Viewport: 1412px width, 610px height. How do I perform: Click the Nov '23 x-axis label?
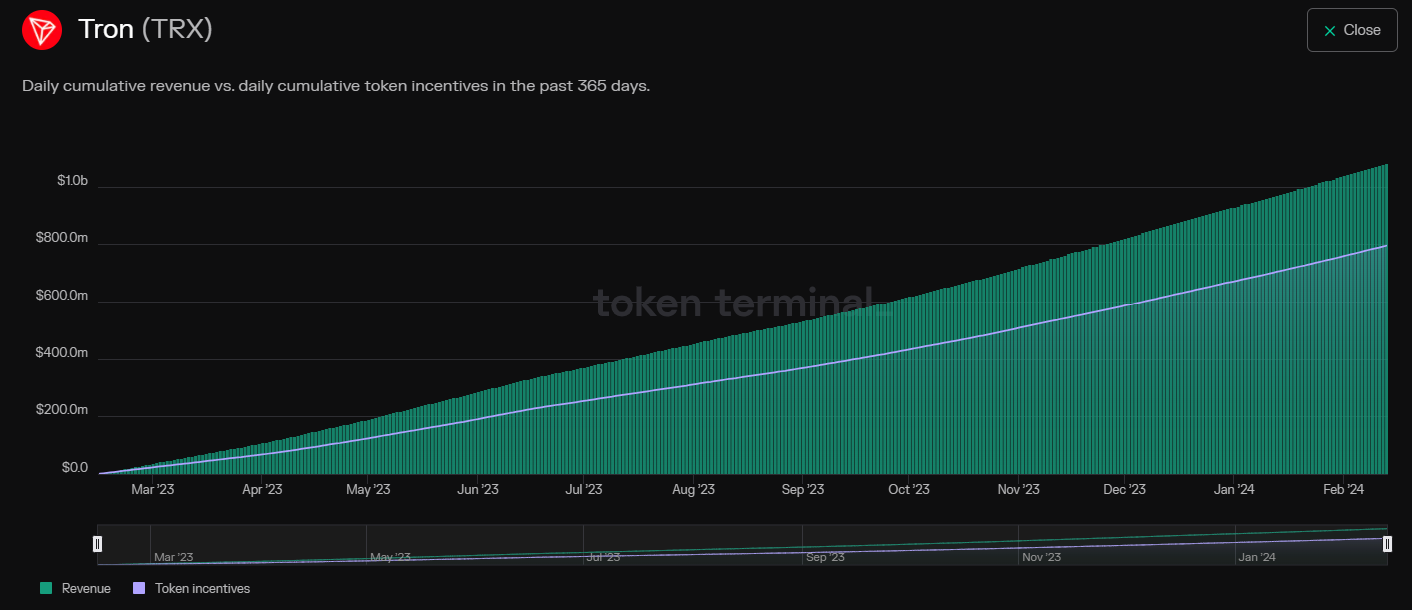click(x=1018, y=489)
